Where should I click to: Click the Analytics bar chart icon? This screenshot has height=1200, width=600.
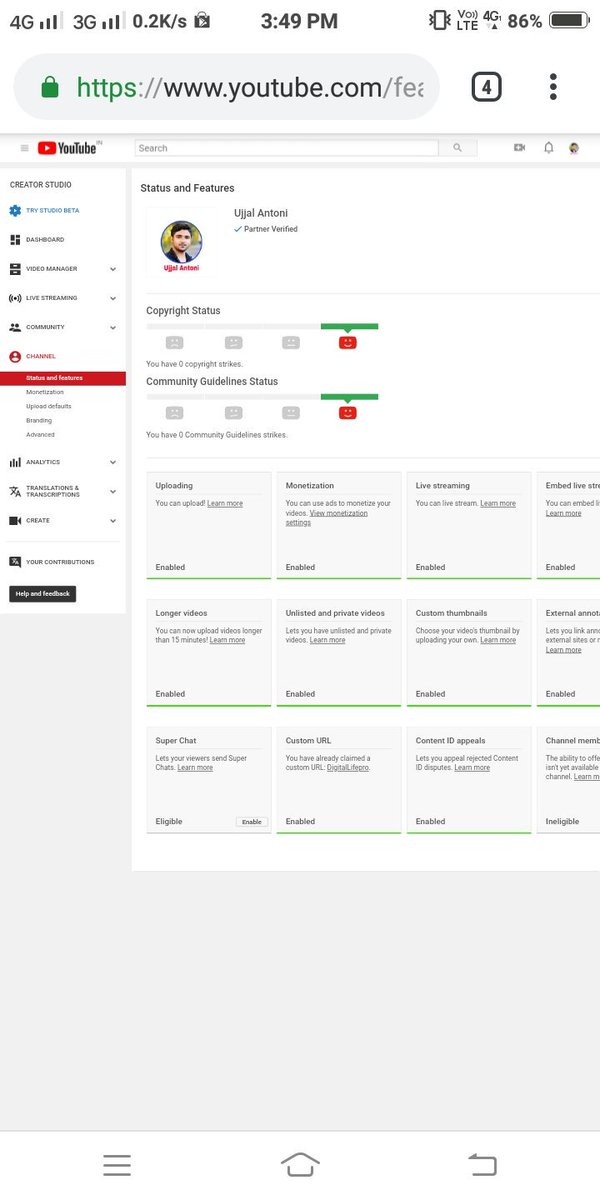[15, 462]
